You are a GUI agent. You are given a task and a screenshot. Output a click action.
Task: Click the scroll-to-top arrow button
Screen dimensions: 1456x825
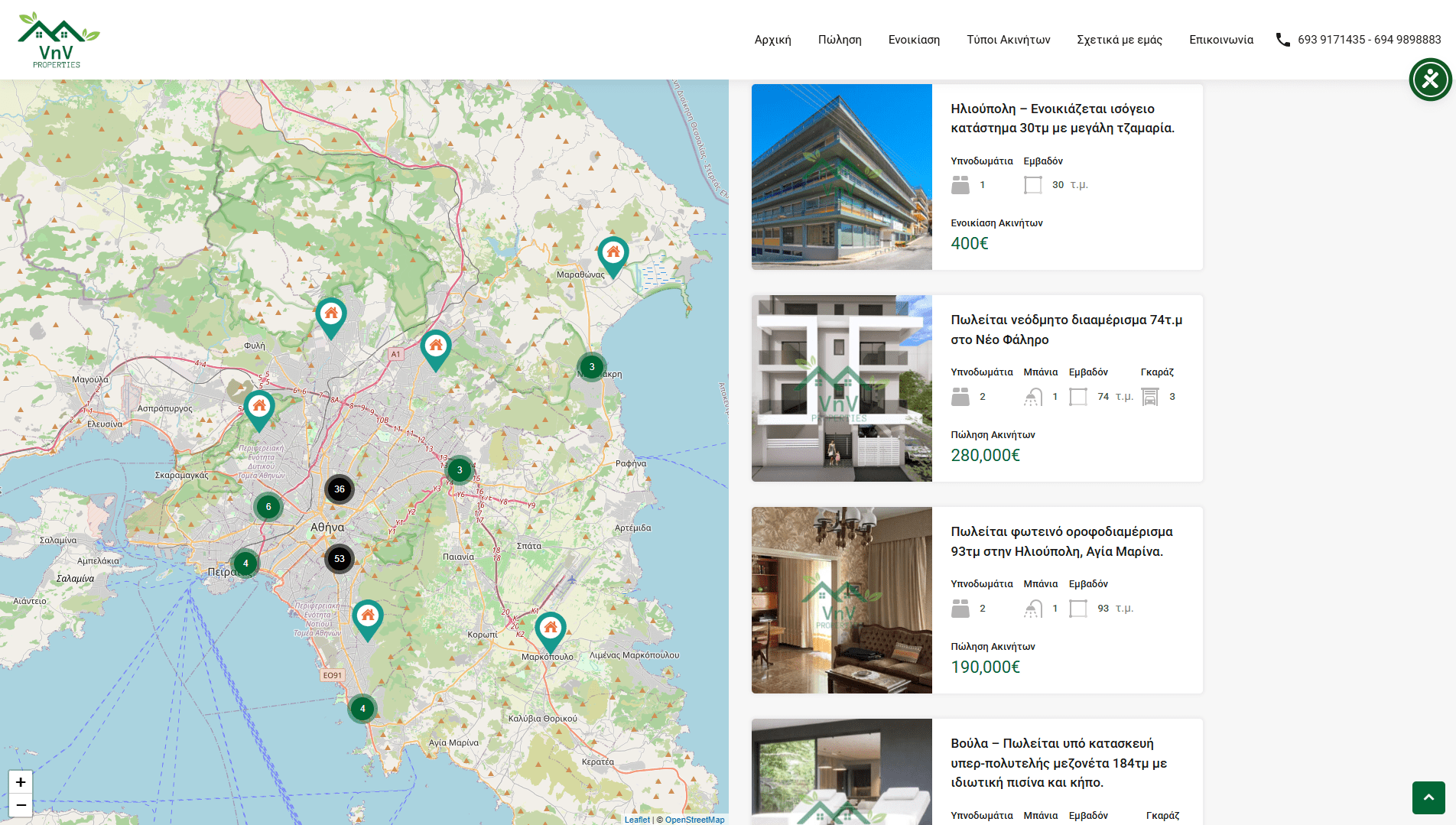coord(1428,797)
